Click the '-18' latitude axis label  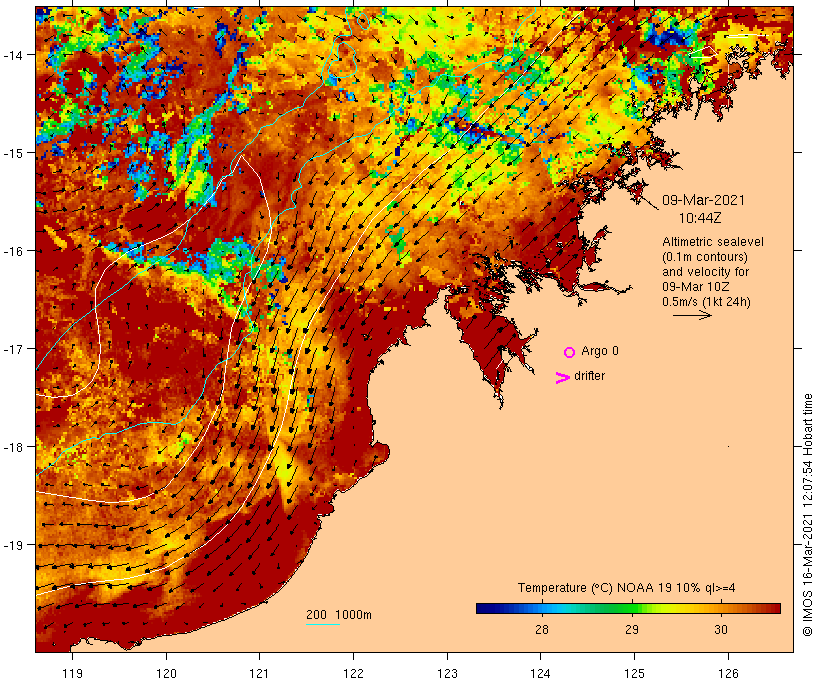[13, 447]
